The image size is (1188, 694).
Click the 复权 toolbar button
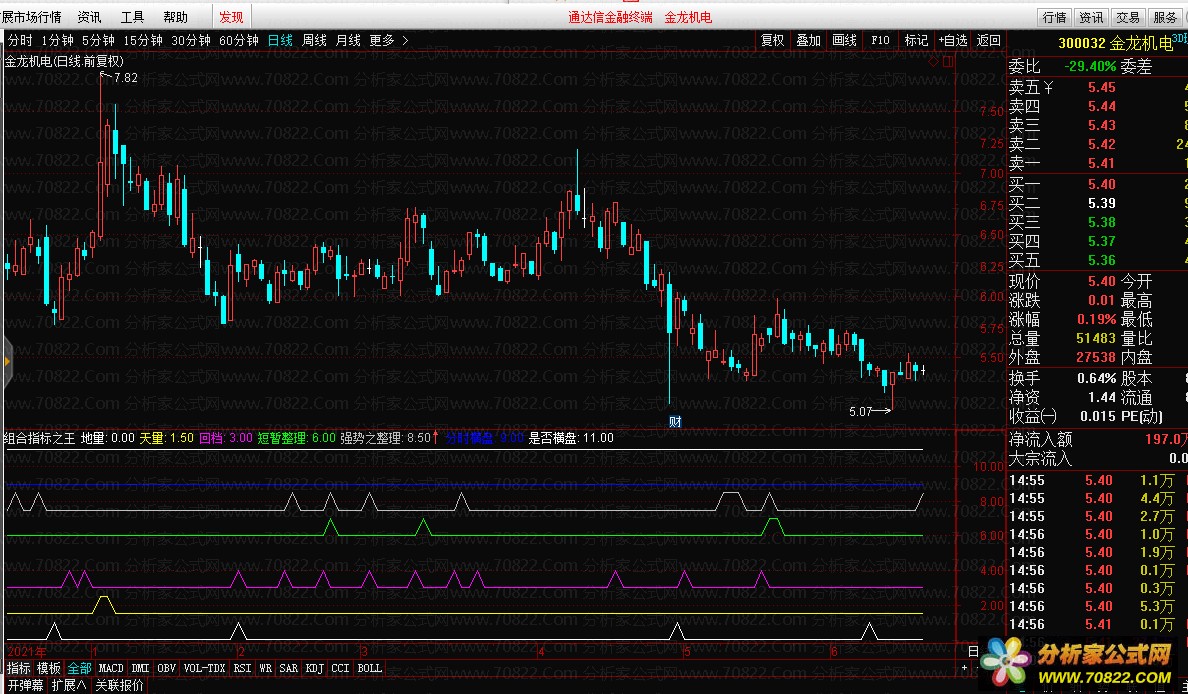point(772,40)
